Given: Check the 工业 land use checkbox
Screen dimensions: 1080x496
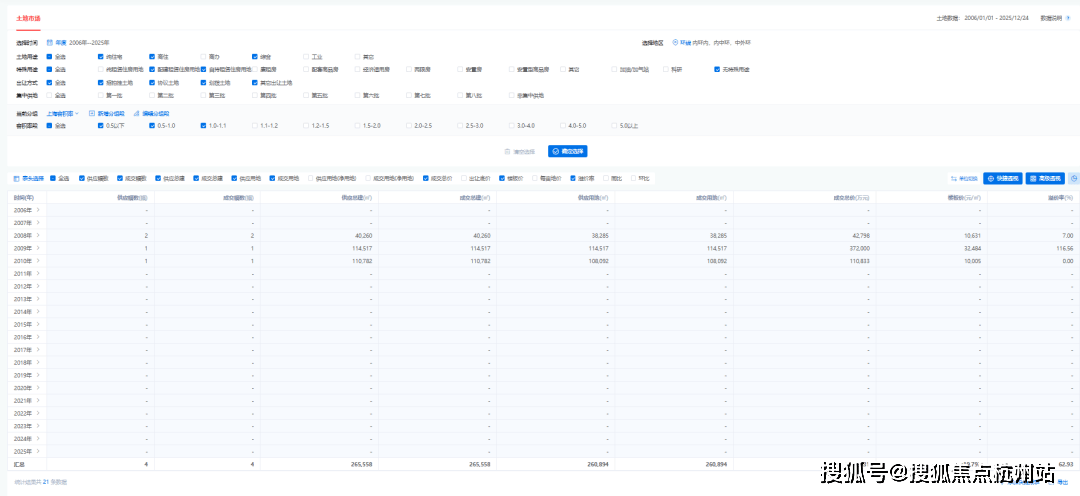Looking at the screenshot, I should click(x=304, y=56).
